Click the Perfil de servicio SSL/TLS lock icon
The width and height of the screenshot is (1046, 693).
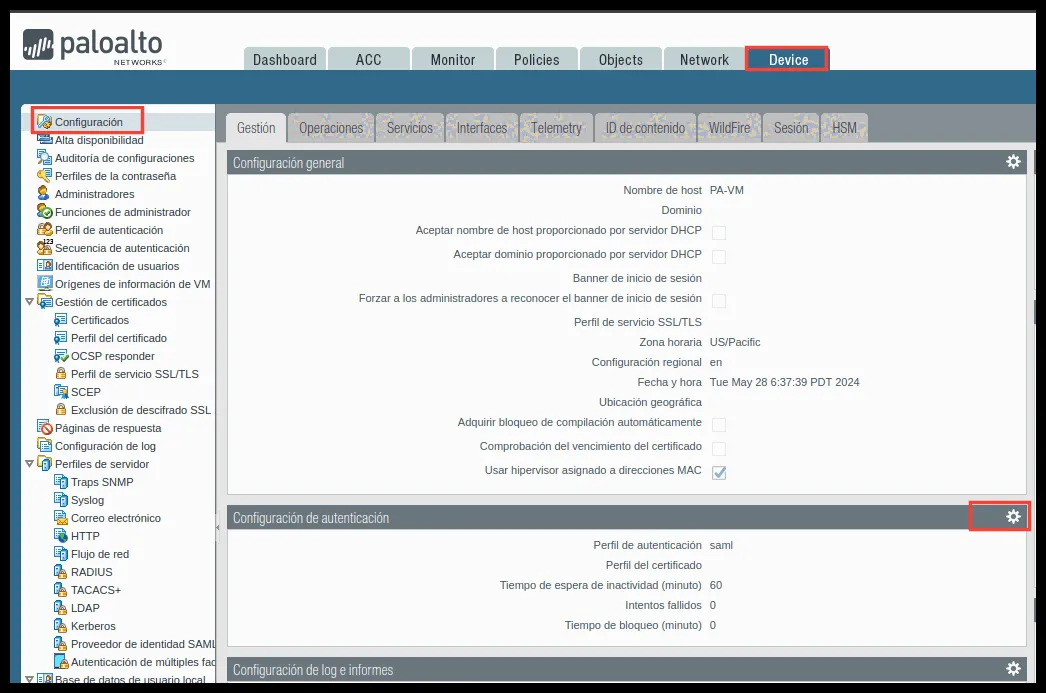tap(61, 374)
